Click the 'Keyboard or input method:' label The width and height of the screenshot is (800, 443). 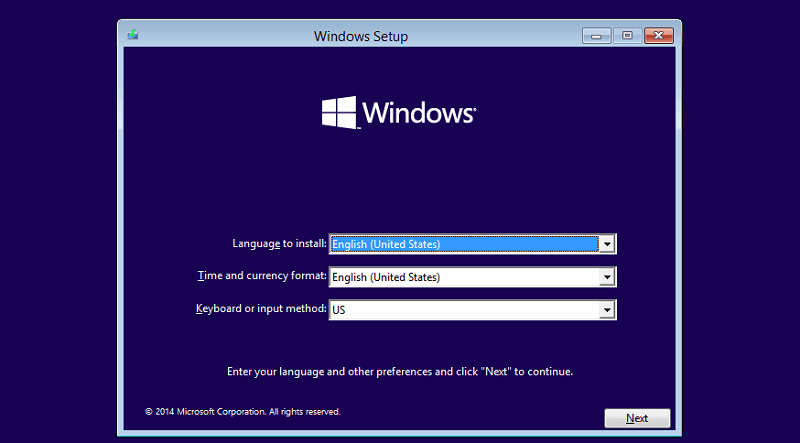click(261, 309)
